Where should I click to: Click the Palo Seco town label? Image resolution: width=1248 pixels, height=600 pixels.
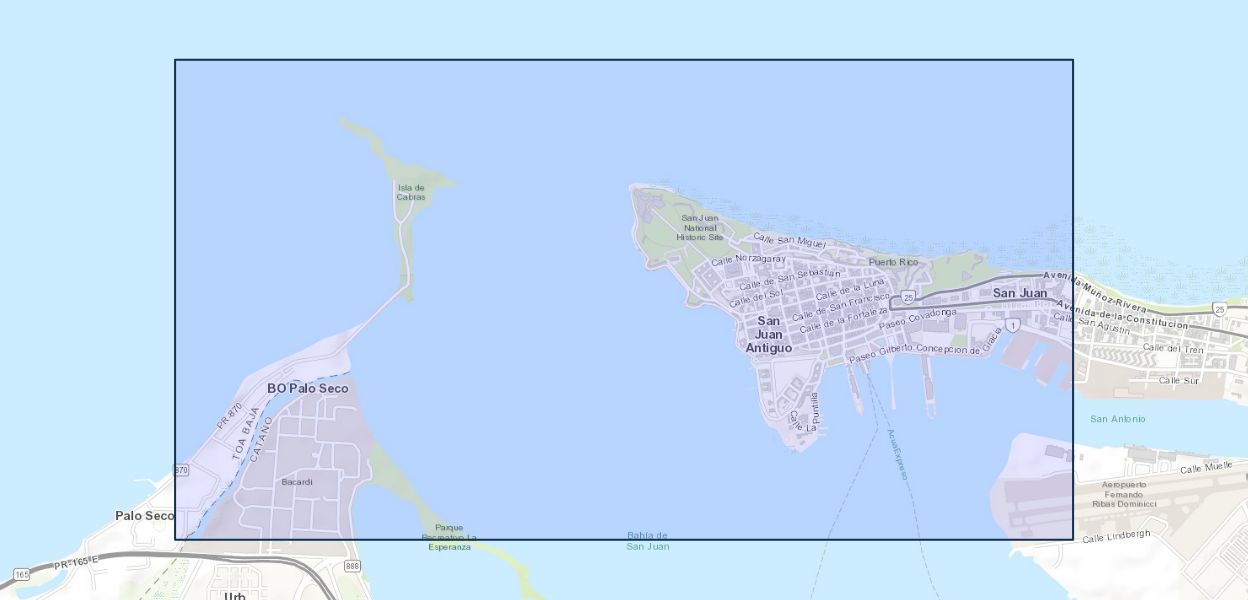coord(144,516)
